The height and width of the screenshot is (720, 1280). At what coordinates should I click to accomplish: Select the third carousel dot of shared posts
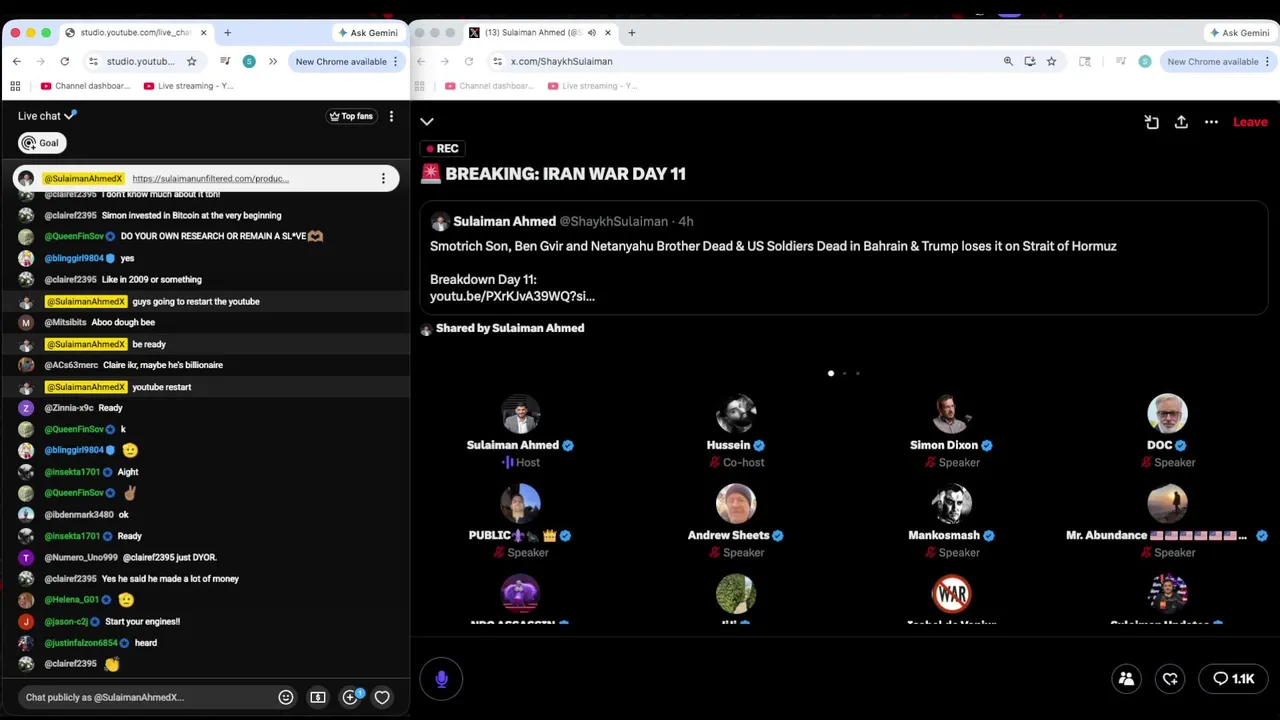857,373
